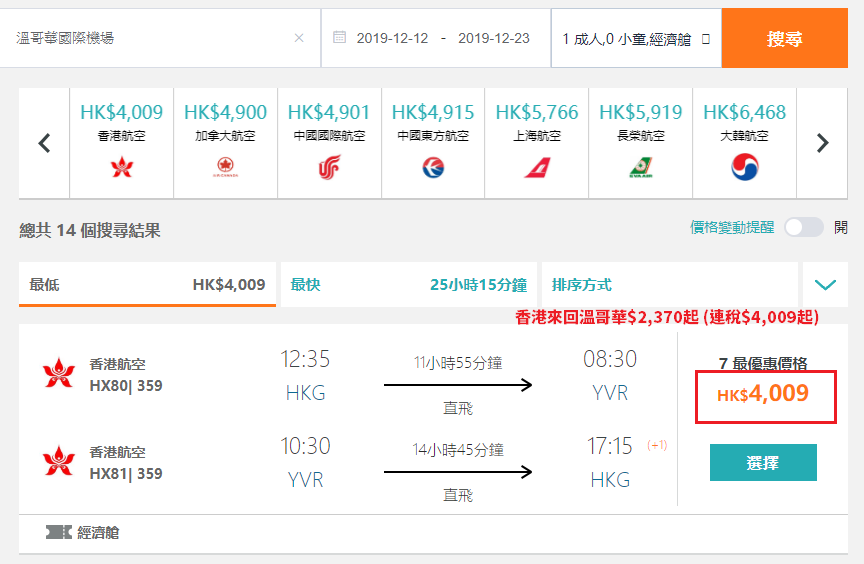Click Air China logo in carousel
The width and height of the screenshot is (864, 564).
(330, 167)
